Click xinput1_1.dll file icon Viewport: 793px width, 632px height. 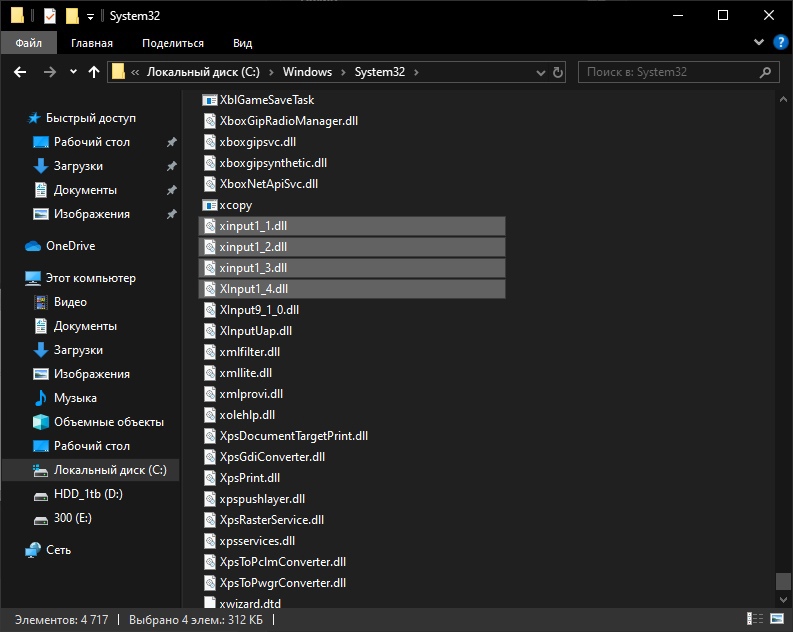[x=210, y=226]
